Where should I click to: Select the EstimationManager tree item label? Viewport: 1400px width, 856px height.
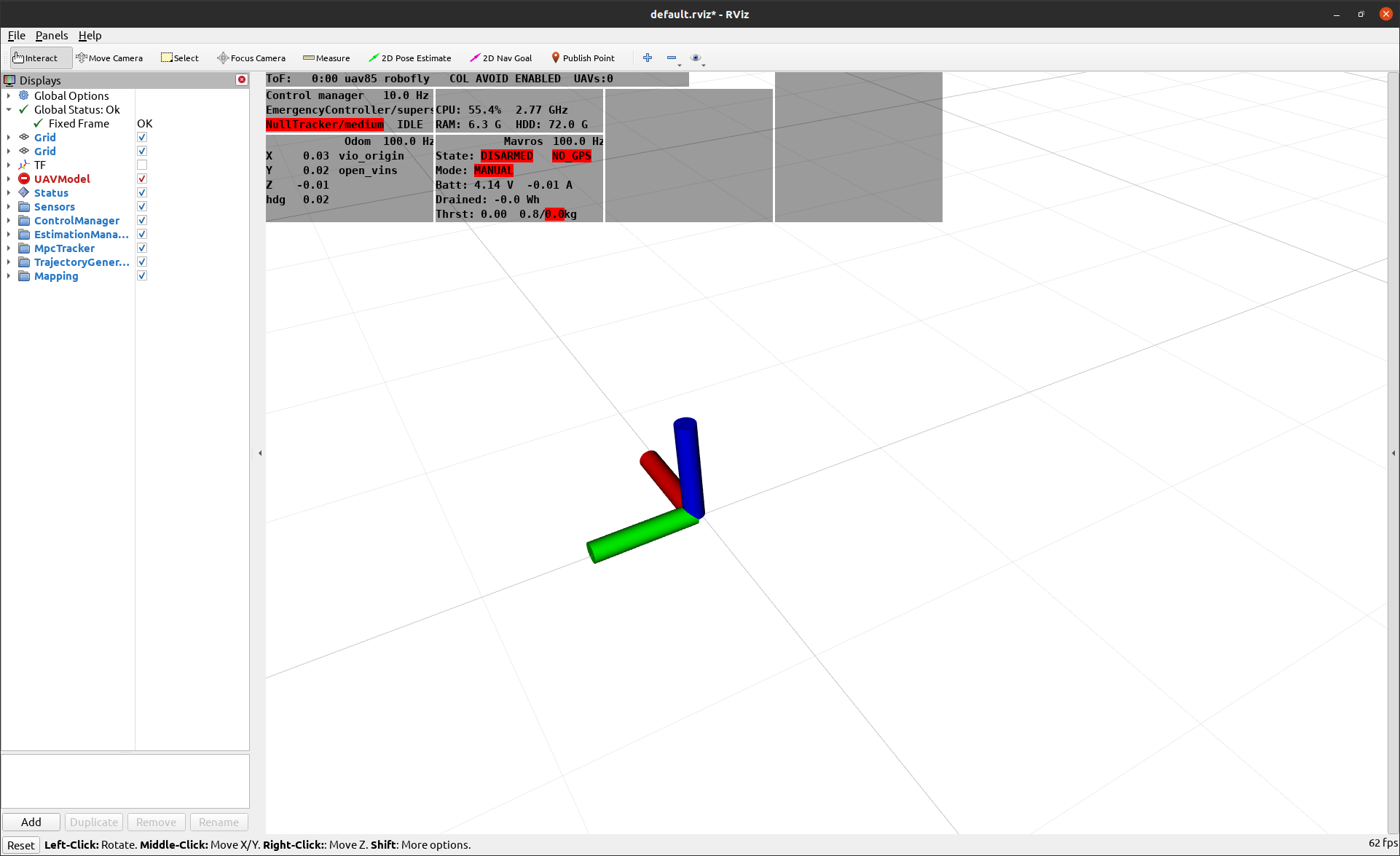(x=82, y=234)
